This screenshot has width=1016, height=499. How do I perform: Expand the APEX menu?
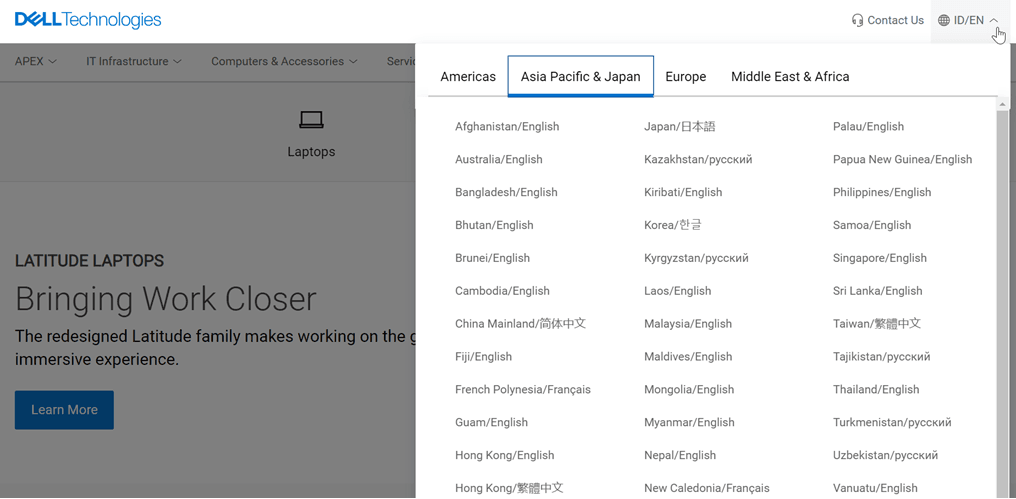coord(36,62)
